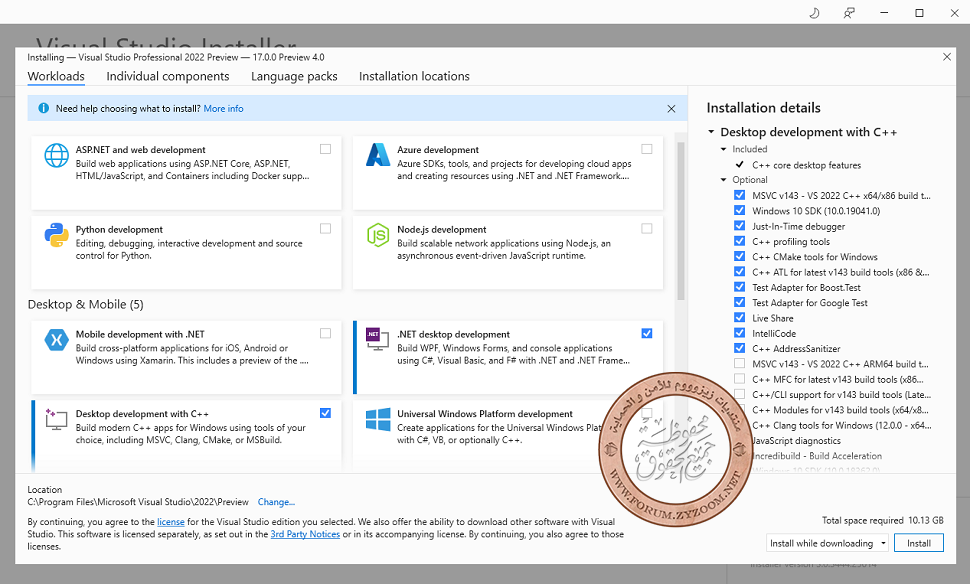This screenshot has width=970, height=584.
Task: Click the JavaScript diagnostics item
Action: (796, 440)
